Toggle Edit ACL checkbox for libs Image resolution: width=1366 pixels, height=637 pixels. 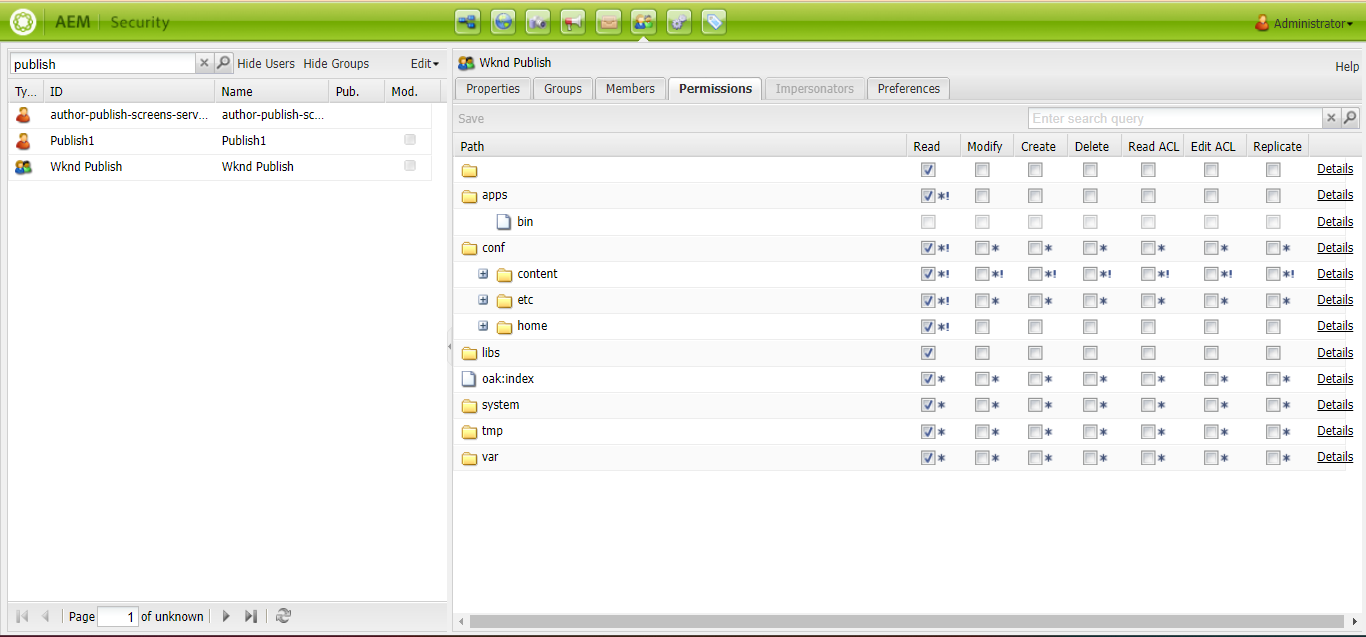click(1211, 353)
